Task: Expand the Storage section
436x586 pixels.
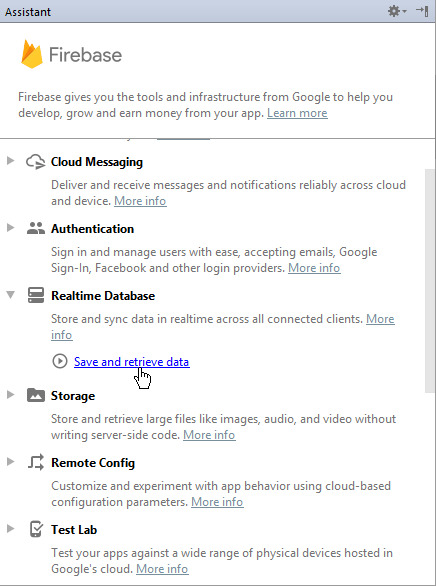Action: coord(10,395)
